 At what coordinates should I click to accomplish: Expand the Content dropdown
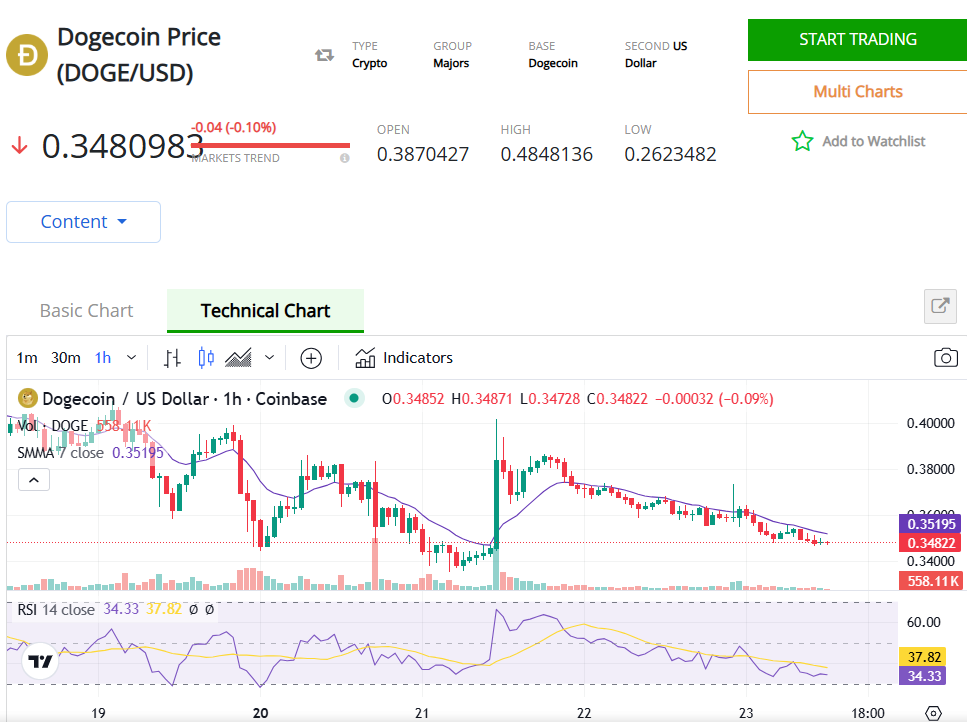point(83,222)
